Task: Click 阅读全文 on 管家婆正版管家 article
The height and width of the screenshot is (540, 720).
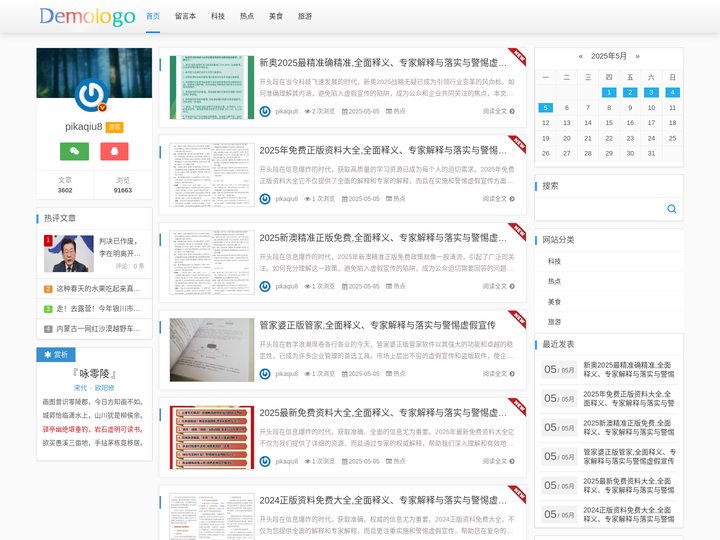Action: (498, 374)
